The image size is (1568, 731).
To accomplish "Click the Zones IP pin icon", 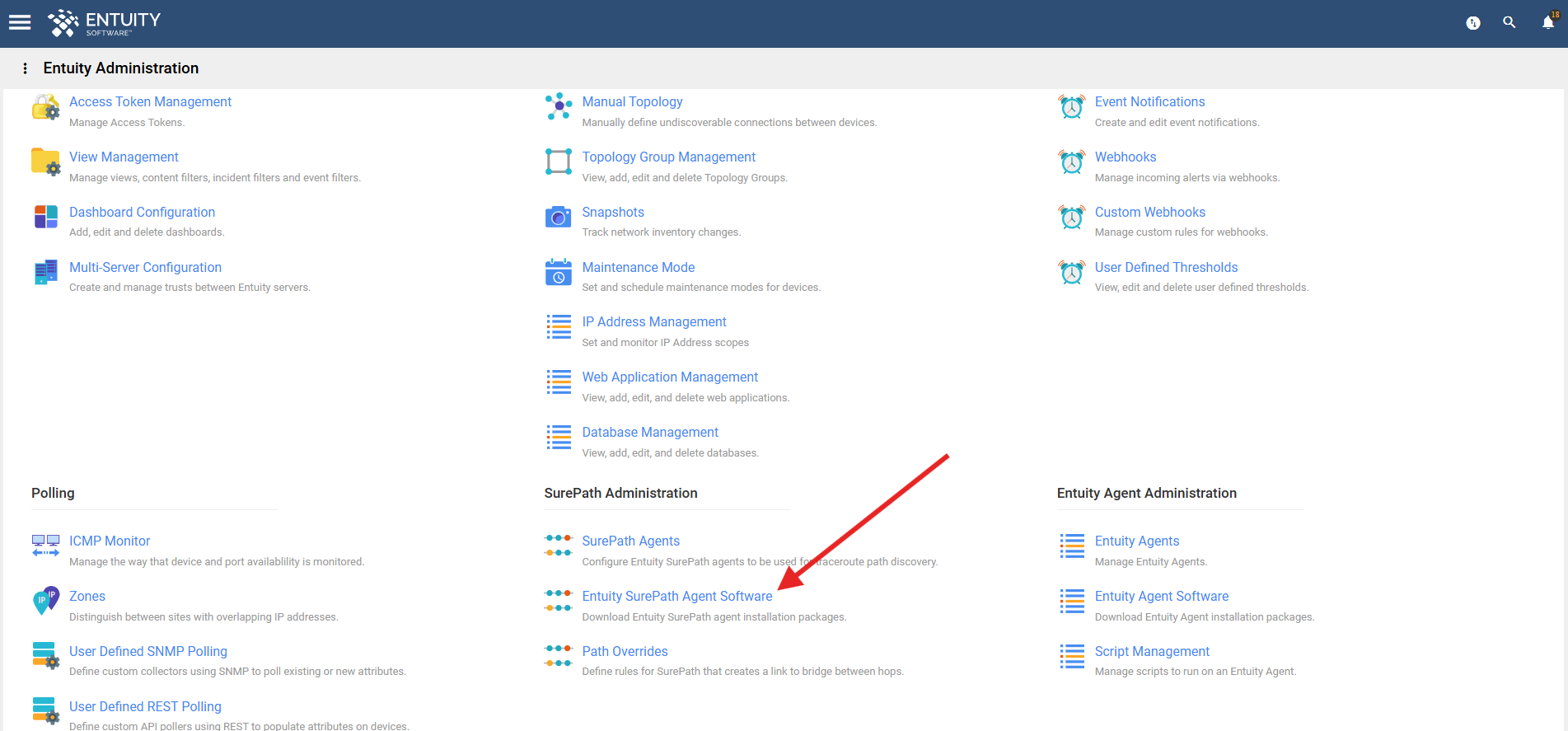I will coord(45,601).
